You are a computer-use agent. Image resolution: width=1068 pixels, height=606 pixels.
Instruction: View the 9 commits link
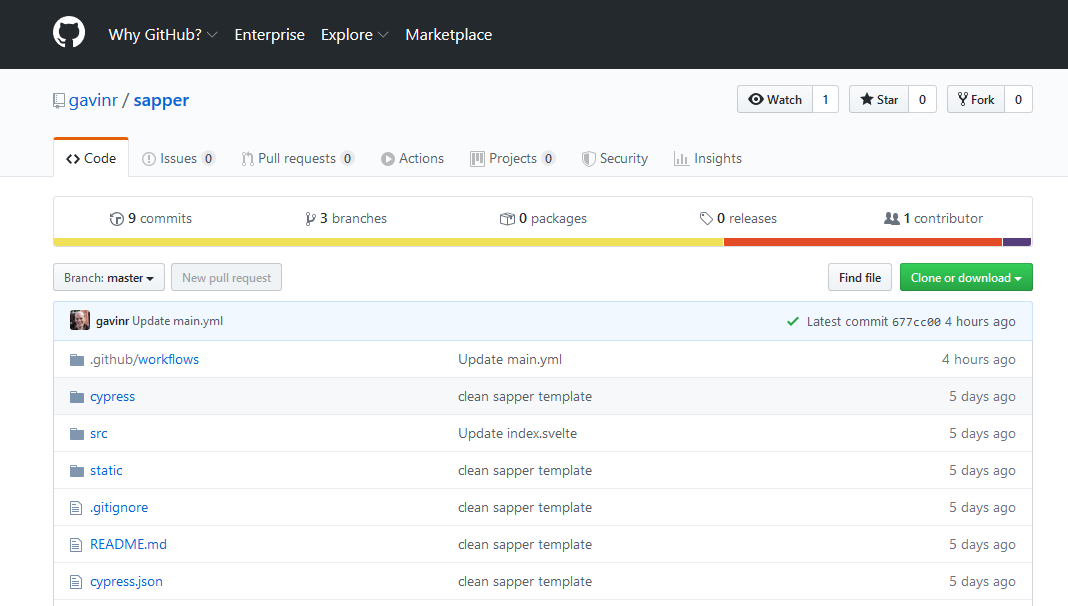point(151,219)
